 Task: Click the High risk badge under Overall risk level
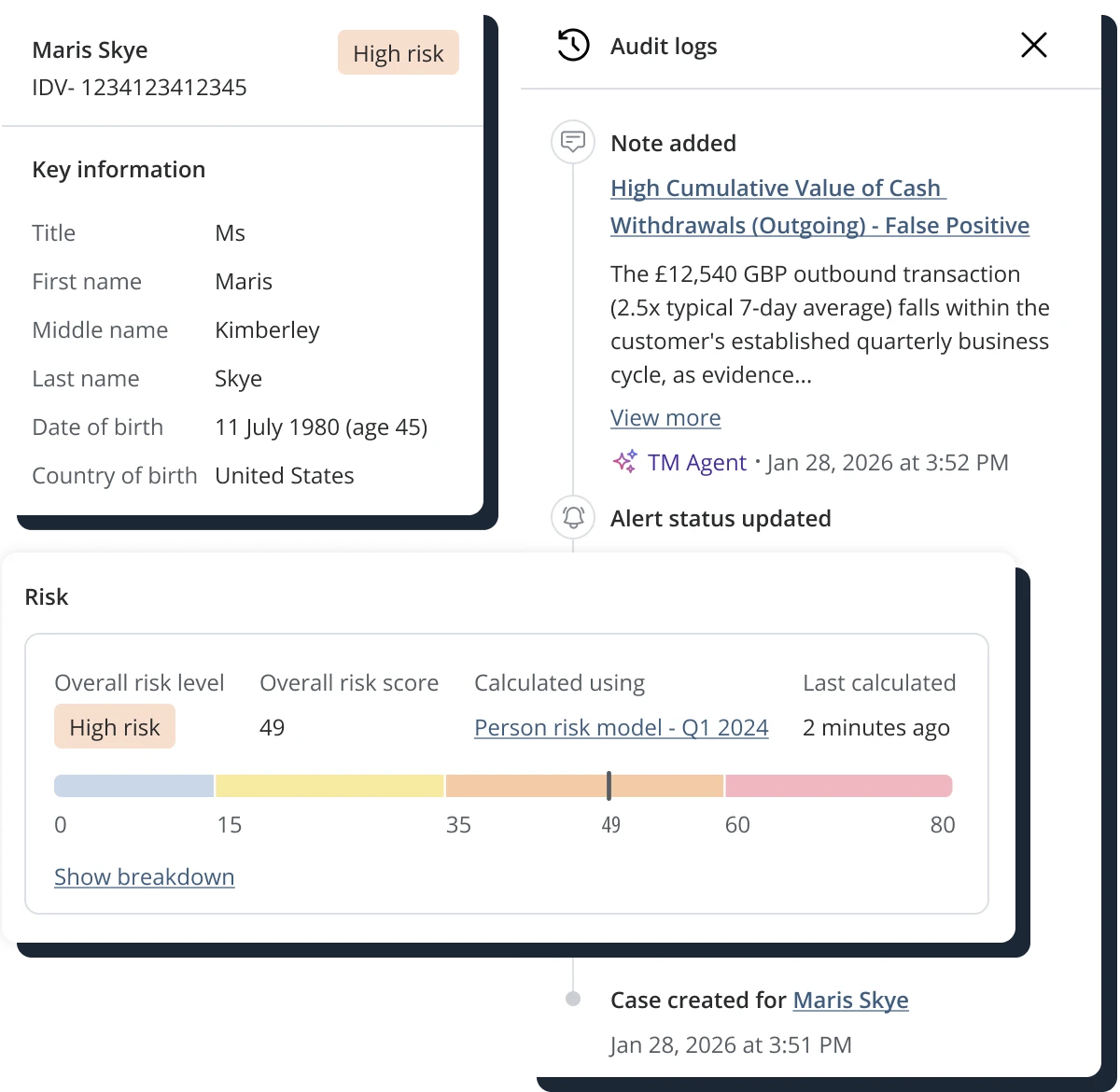point(115,727)
